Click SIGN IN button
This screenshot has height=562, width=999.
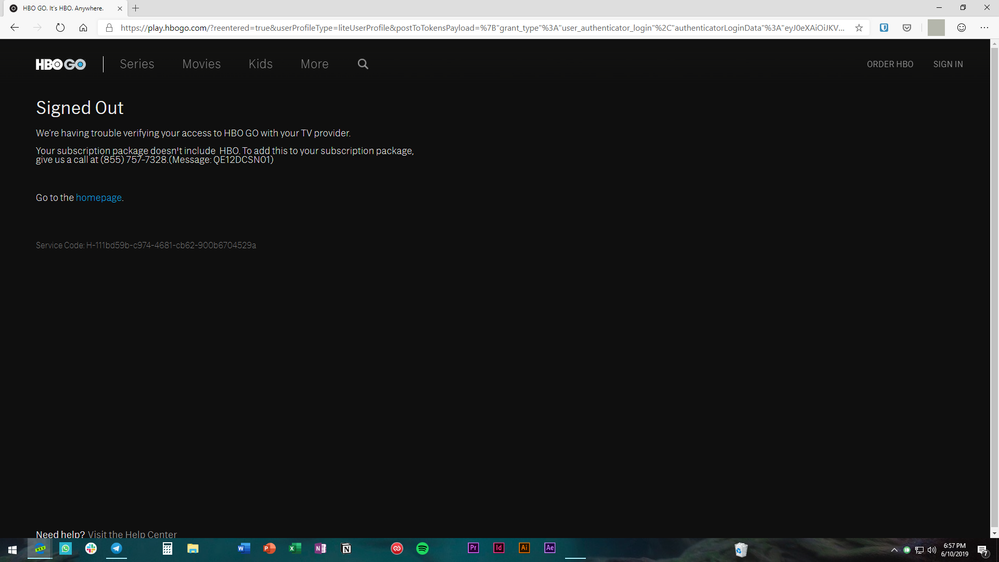click(948, 64)
